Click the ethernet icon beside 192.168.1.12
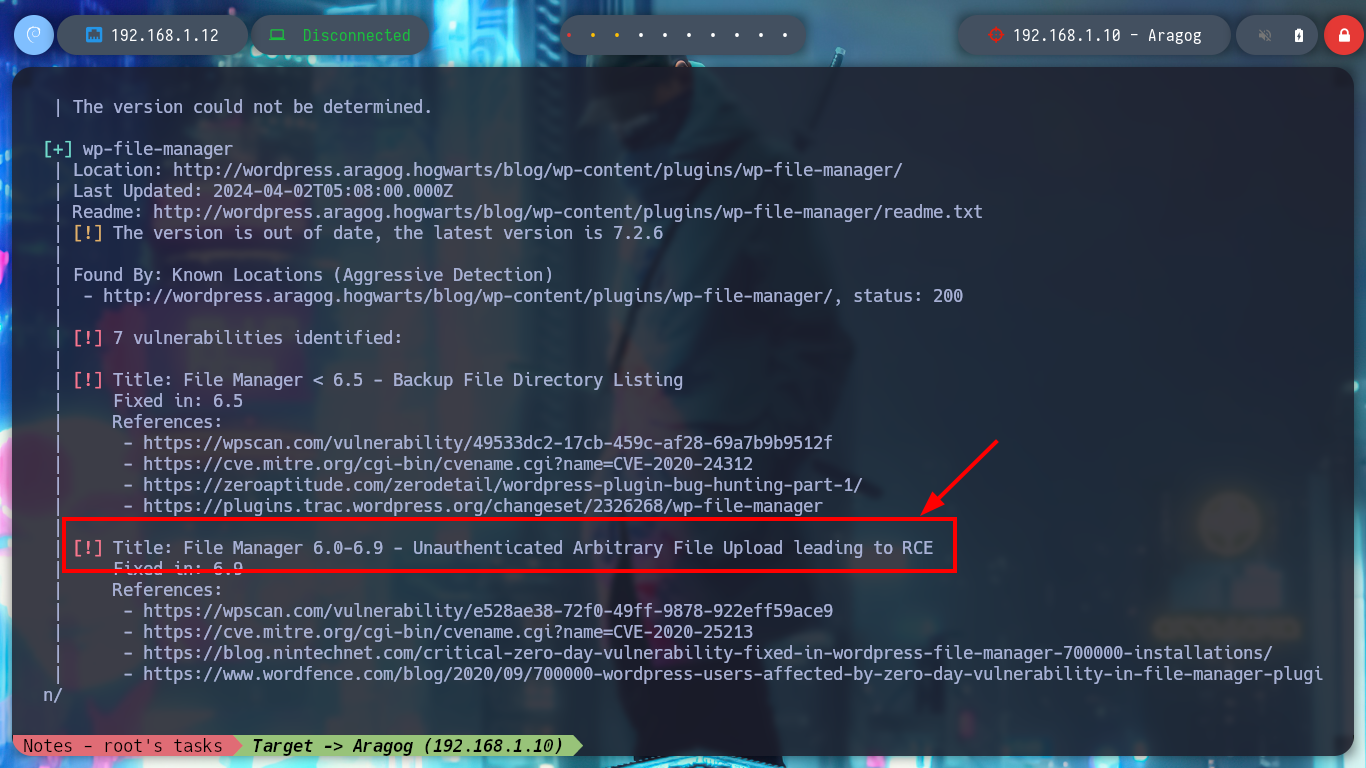Image resolution: width=1366 pixels, height=768 pixels. point(94,35)
